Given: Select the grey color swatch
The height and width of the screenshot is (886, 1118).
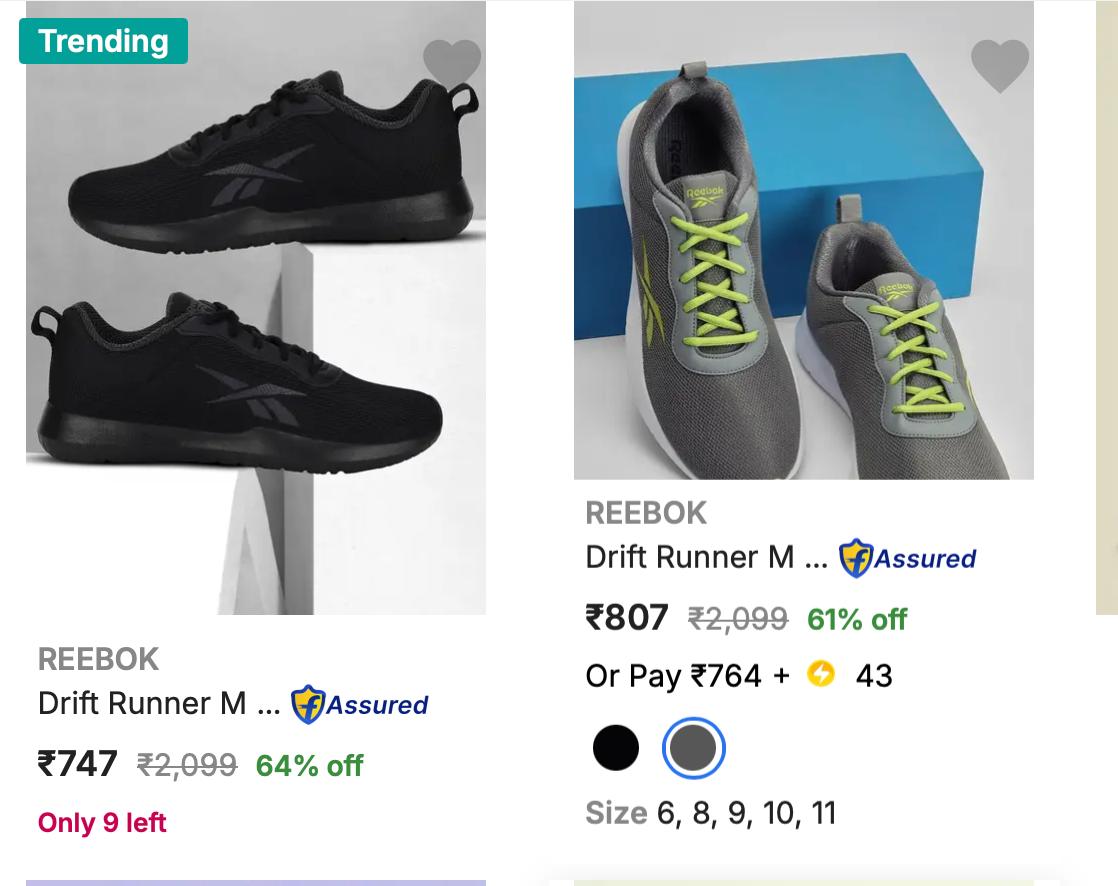Looking at the screenshot, I should [x=693, y=748].
